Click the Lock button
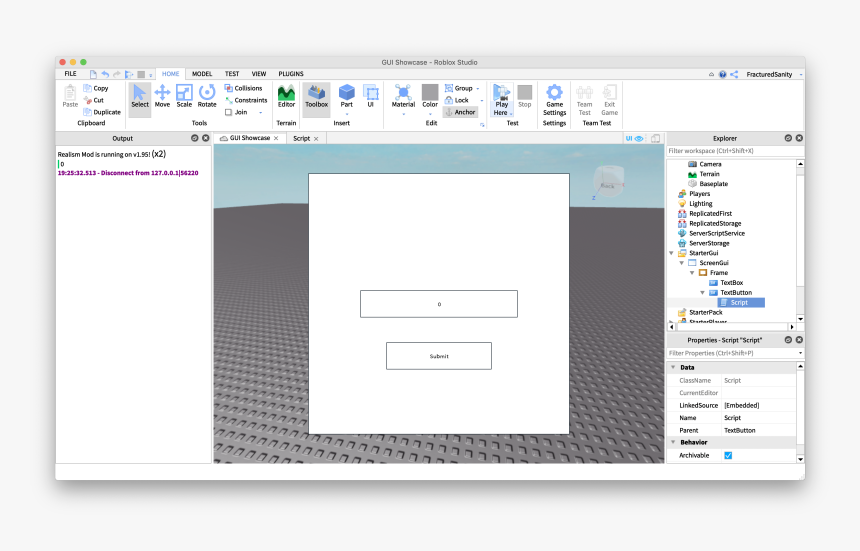 (457, 100)
